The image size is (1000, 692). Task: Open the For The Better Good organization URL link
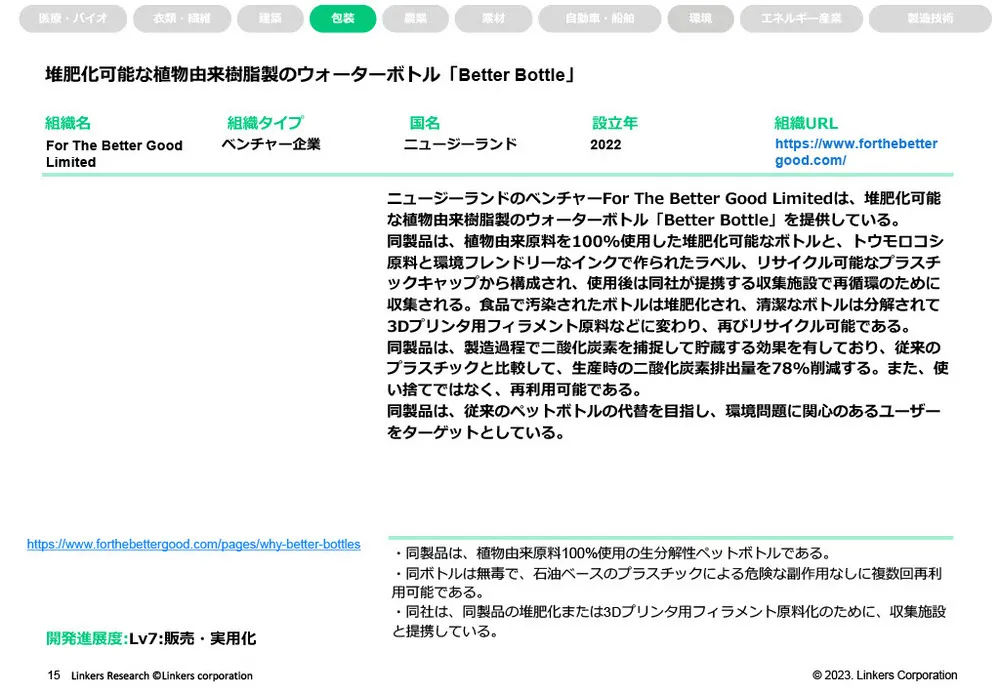856,151
